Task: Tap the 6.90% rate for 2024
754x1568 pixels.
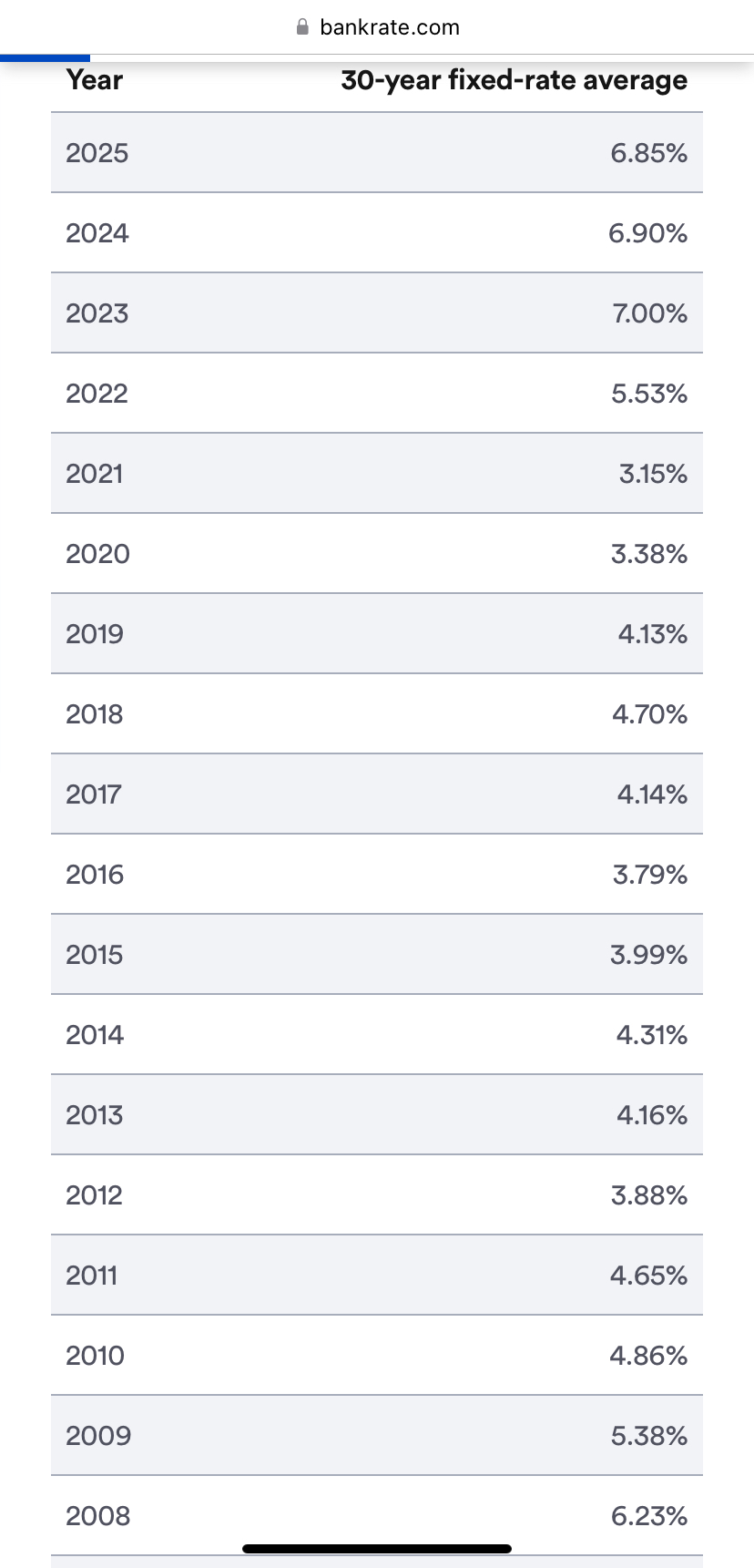Action: point(648,233)
